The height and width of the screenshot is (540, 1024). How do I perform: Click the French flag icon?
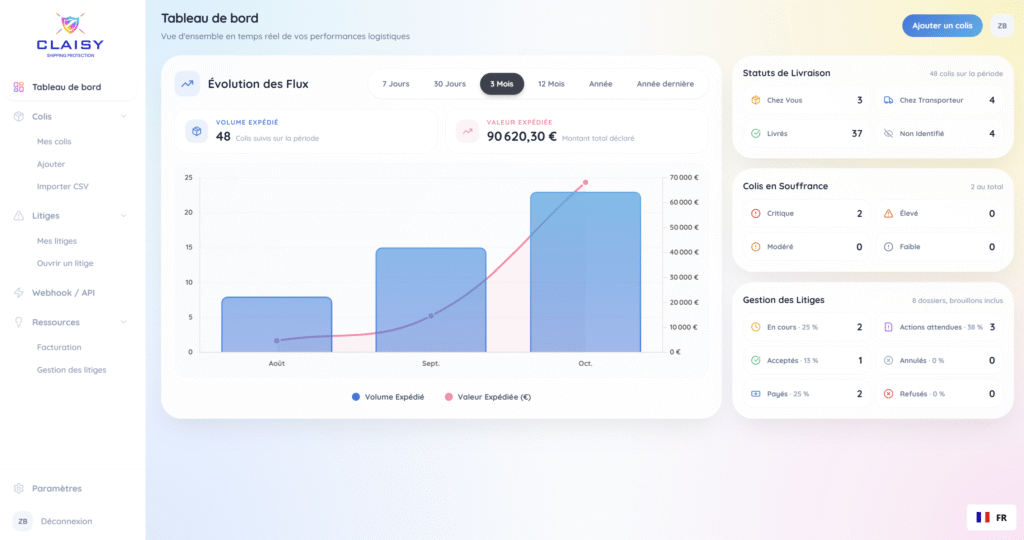983,517
